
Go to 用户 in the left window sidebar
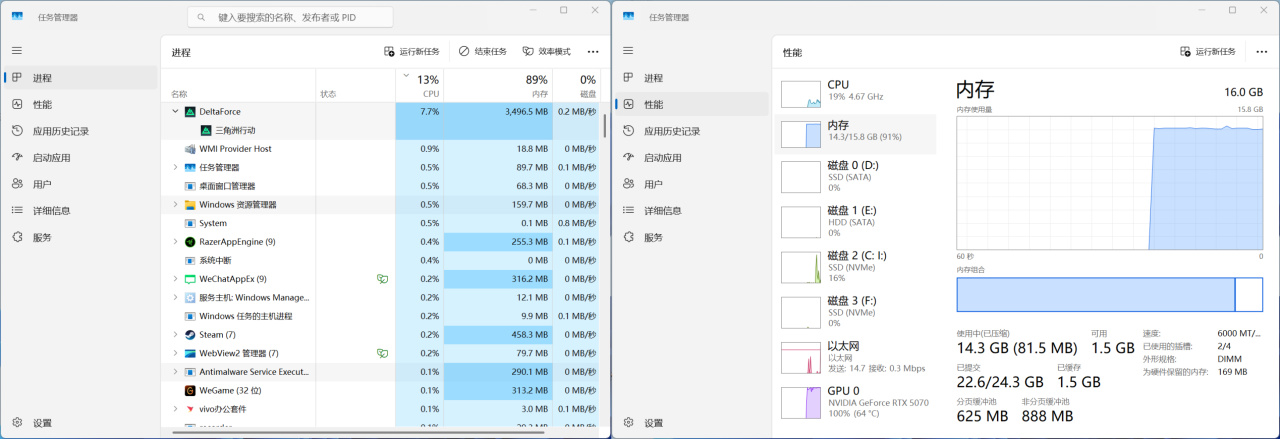pyautogui.click(x=80, y=184)
